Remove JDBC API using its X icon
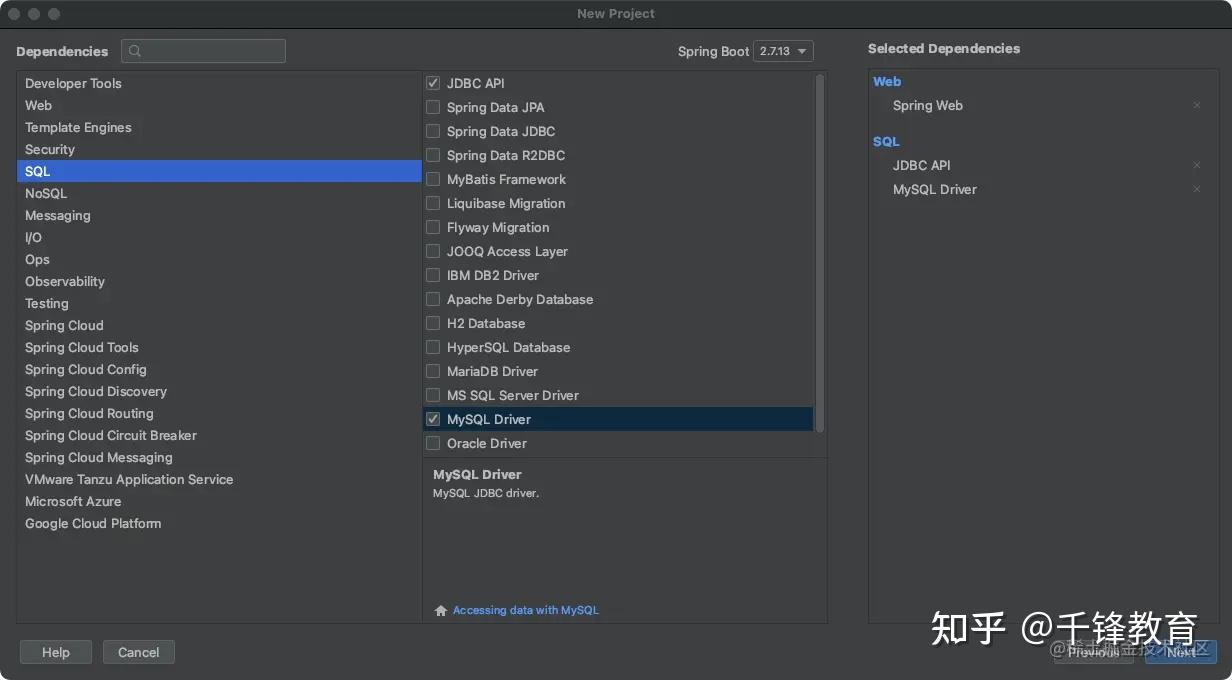The height and width of the screenshot is (680, 1232). click(1197, 166)
